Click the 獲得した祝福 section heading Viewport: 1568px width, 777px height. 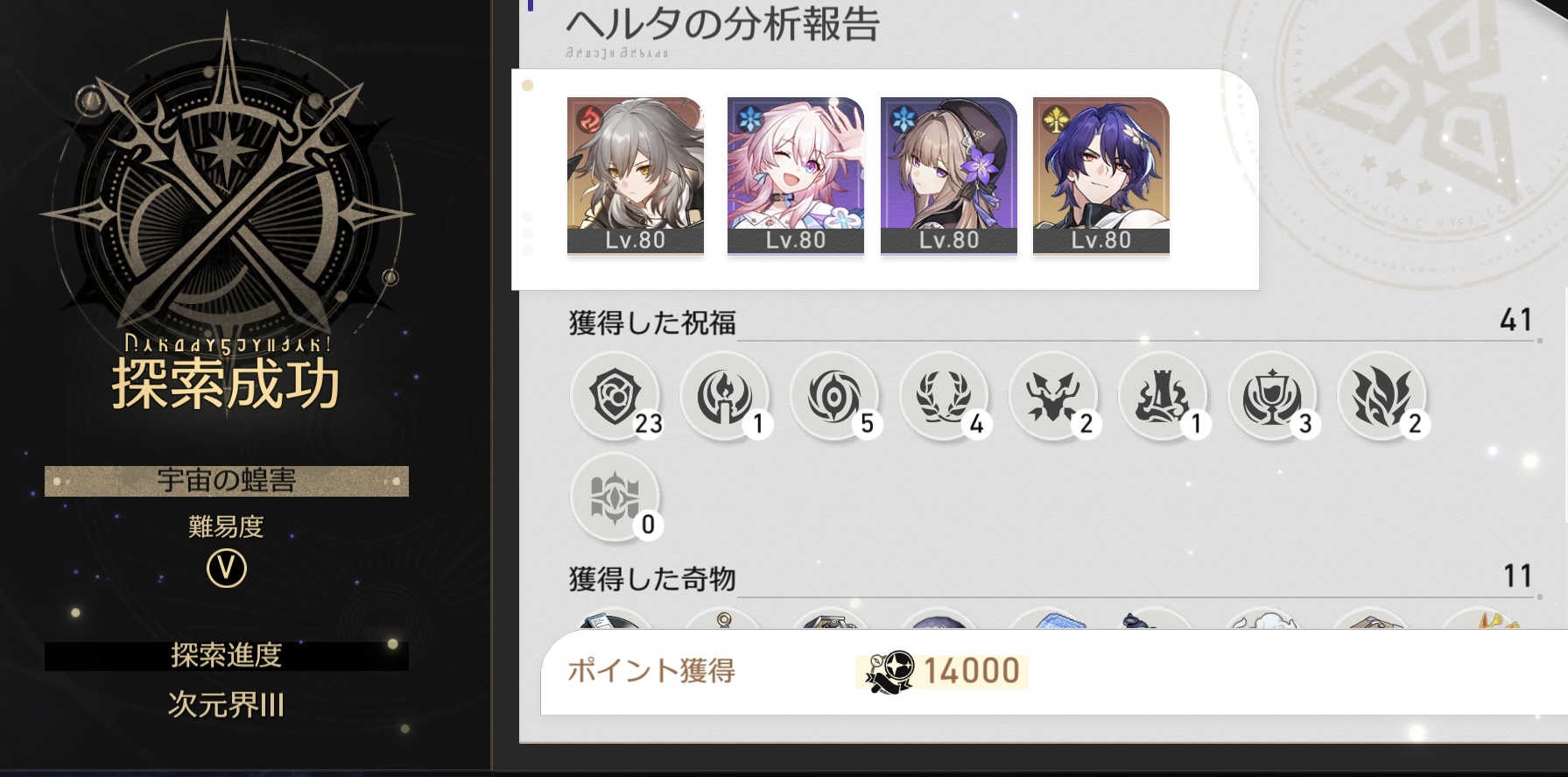coord(652,323)
